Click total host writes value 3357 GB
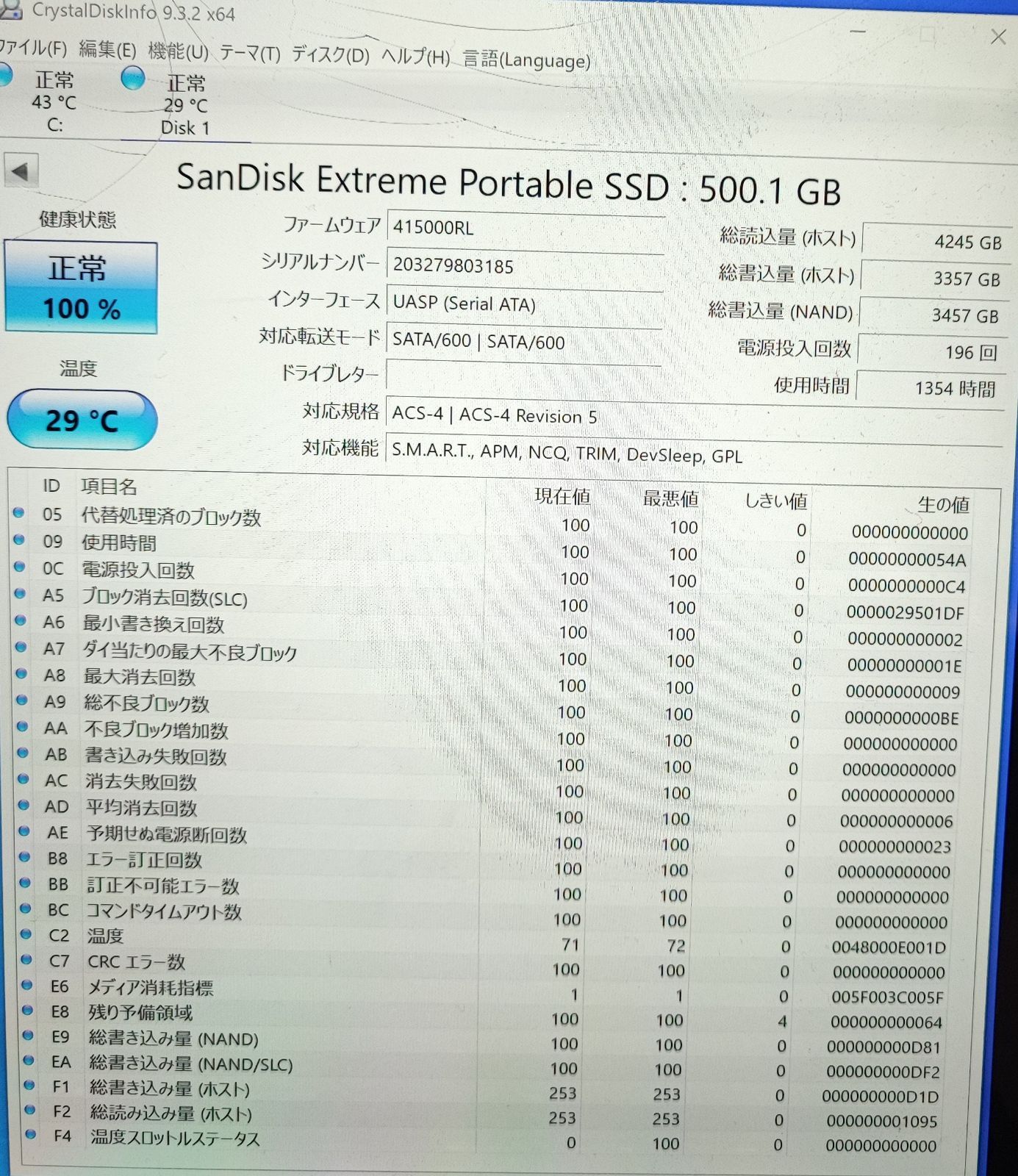This screenshot has width=1018, height=1176. (x=934, y=278)
